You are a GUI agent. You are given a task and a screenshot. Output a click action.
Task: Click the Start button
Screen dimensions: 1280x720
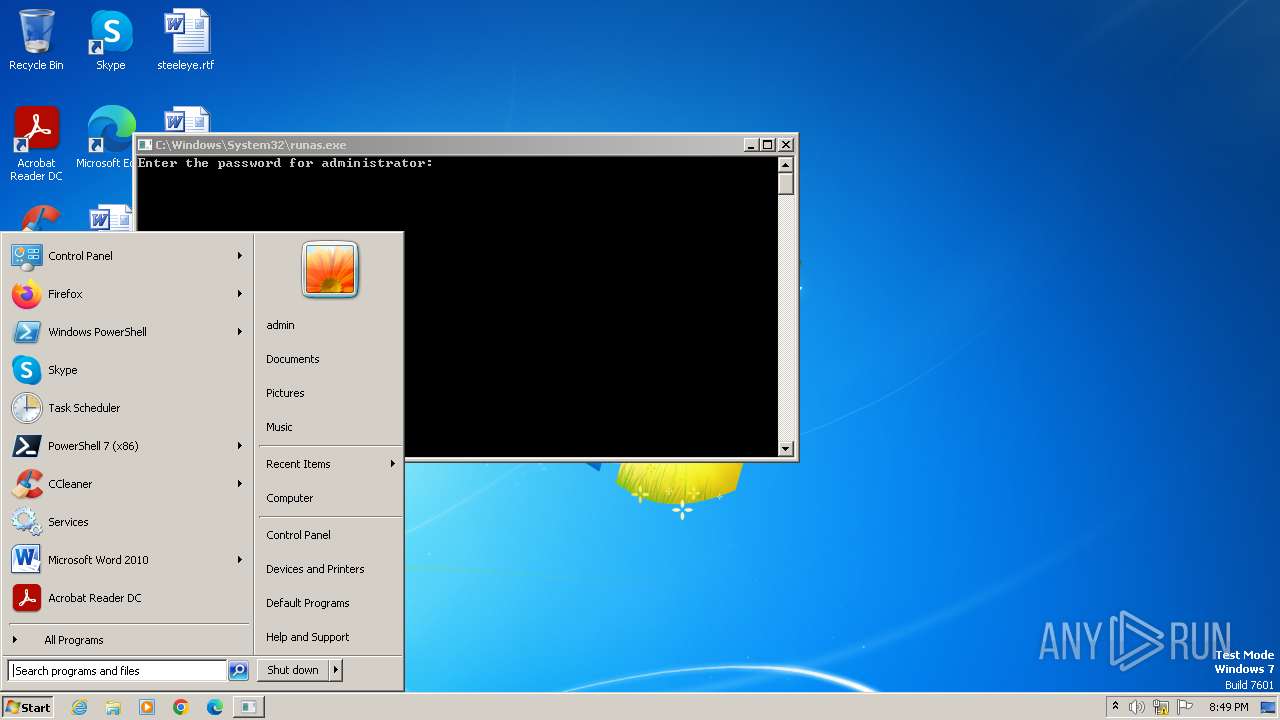pyautogui.click(x=28, y=707)
